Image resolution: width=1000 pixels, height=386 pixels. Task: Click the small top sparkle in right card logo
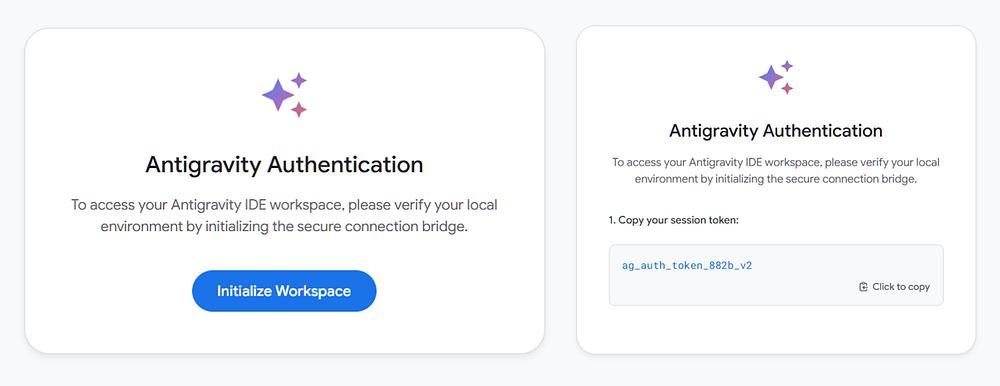tap(787, 66)
